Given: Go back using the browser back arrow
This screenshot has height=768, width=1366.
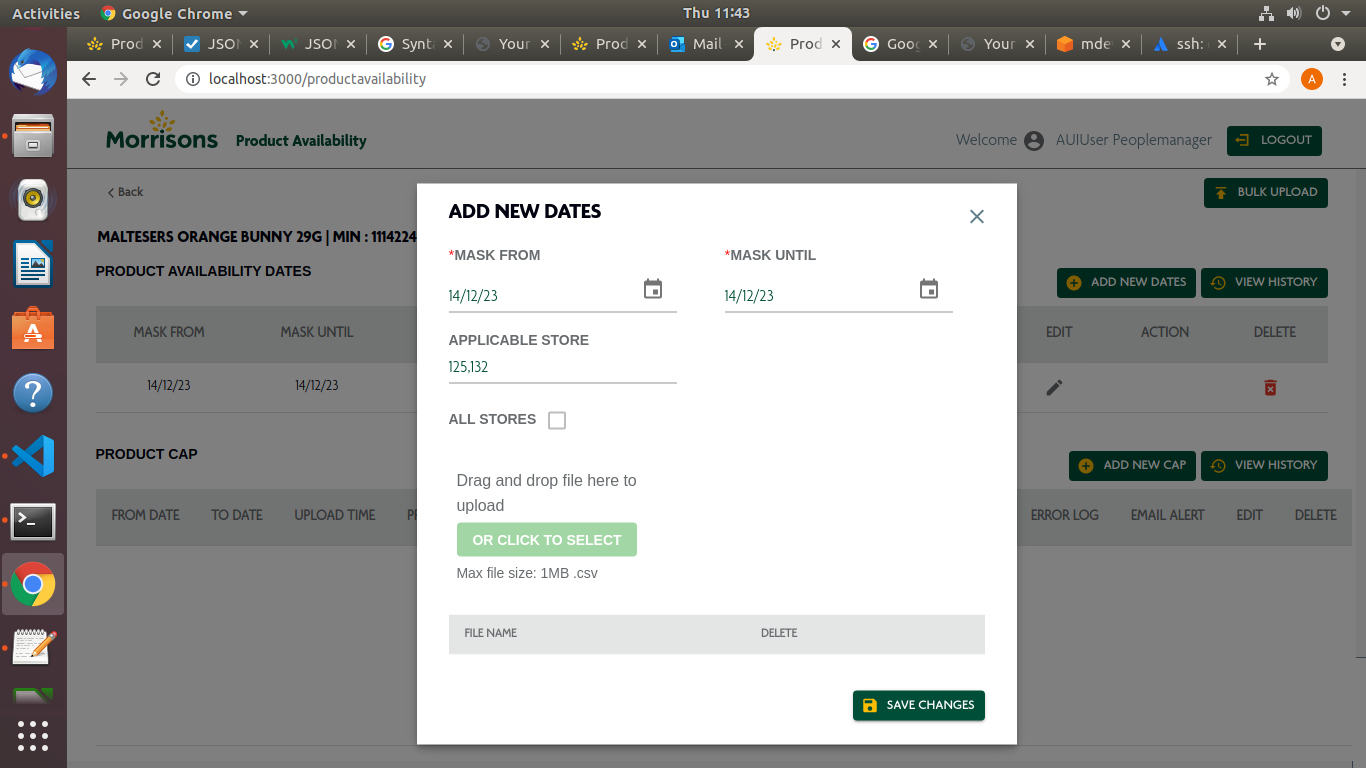Looking at the screenshot, I should coord(89,79).
